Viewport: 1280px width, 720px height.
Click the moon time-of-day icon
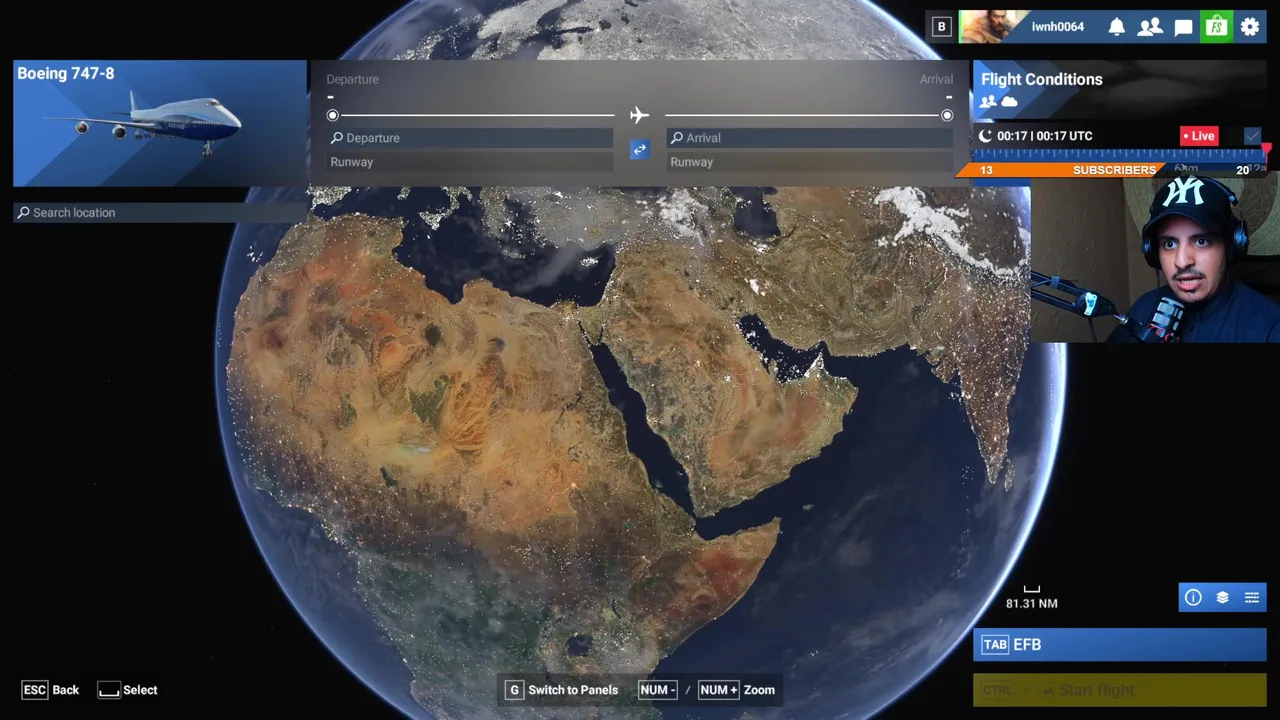click(x=985, y=136)
